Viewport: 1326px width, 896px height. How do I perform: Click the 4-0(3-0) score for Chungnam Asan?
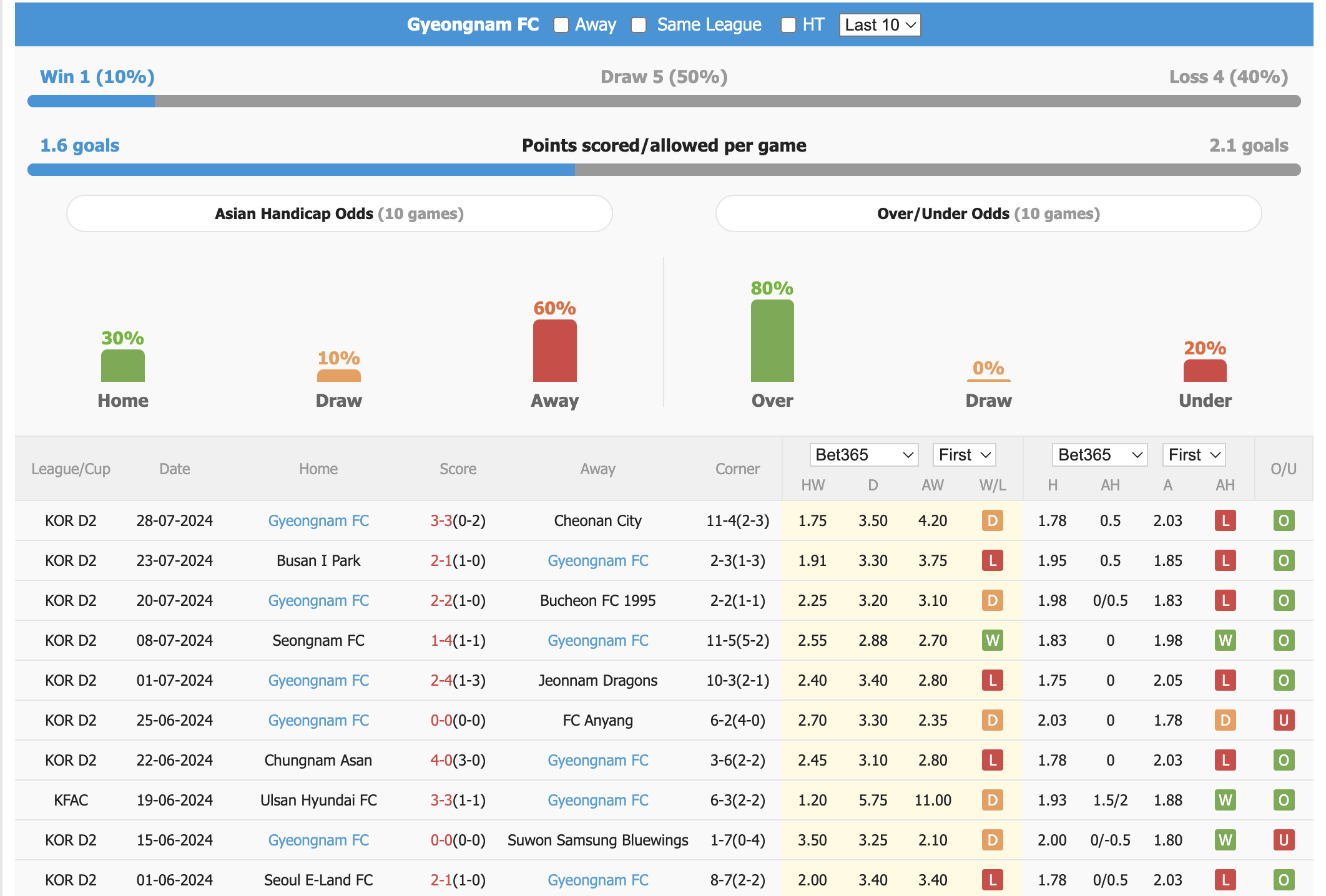(x=458, y=760)
